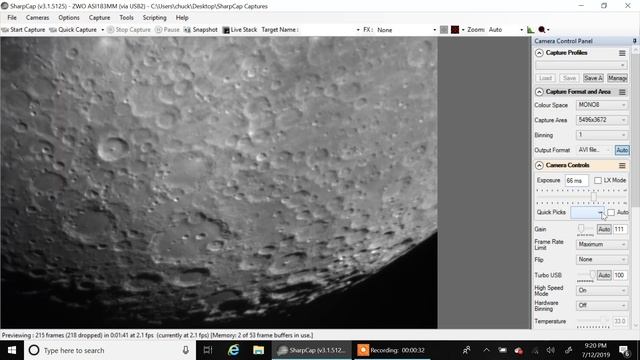Open the Options menu

click(x=69, y=18)
